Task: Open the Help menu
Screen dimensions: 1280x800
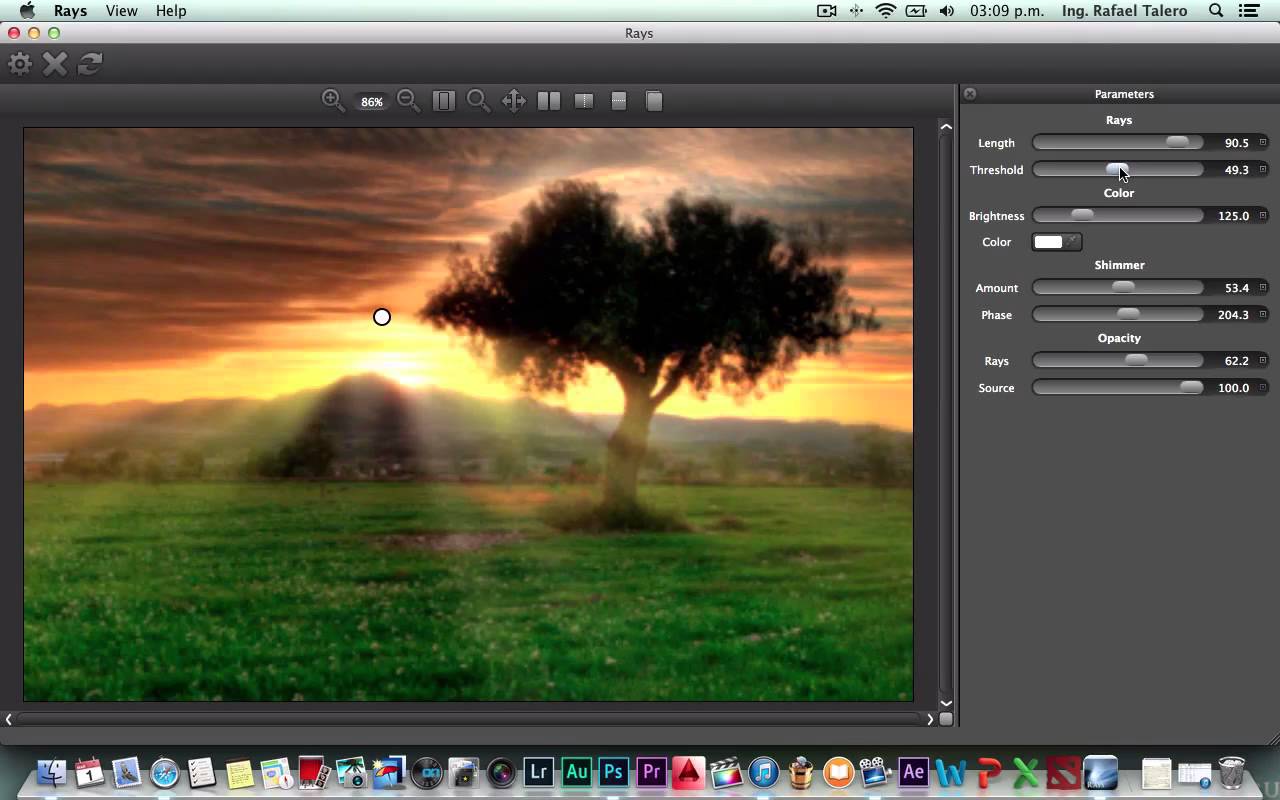Action: (171, 11)
